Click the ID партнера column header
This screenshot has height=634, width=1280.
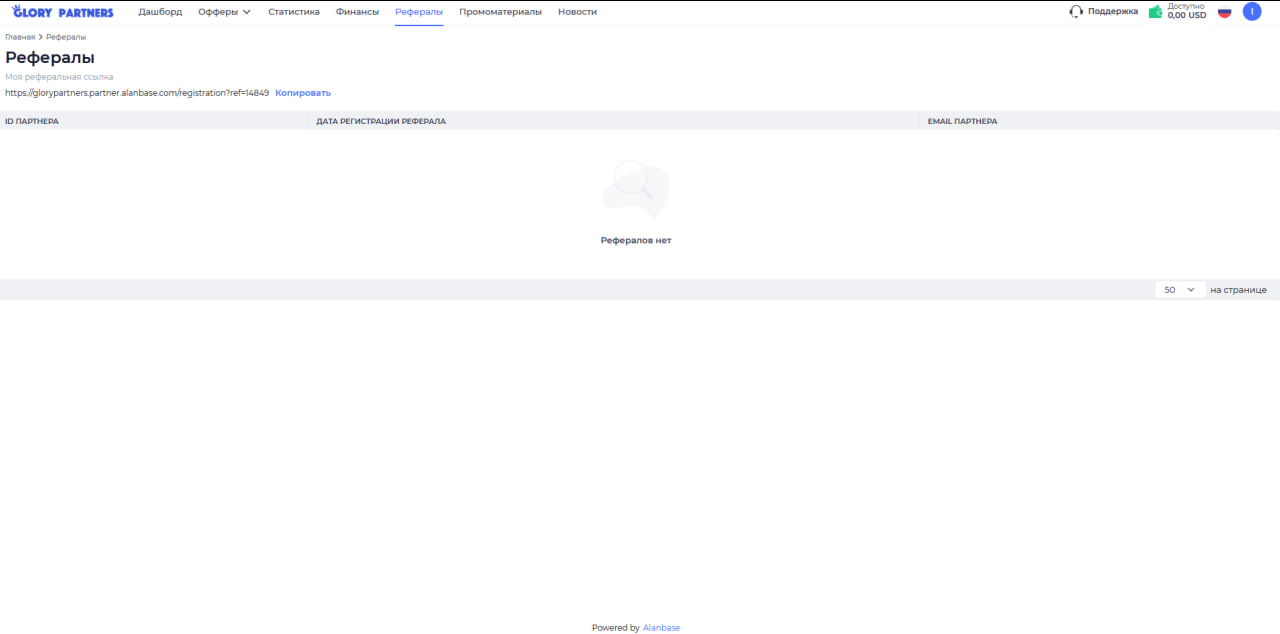32,121
